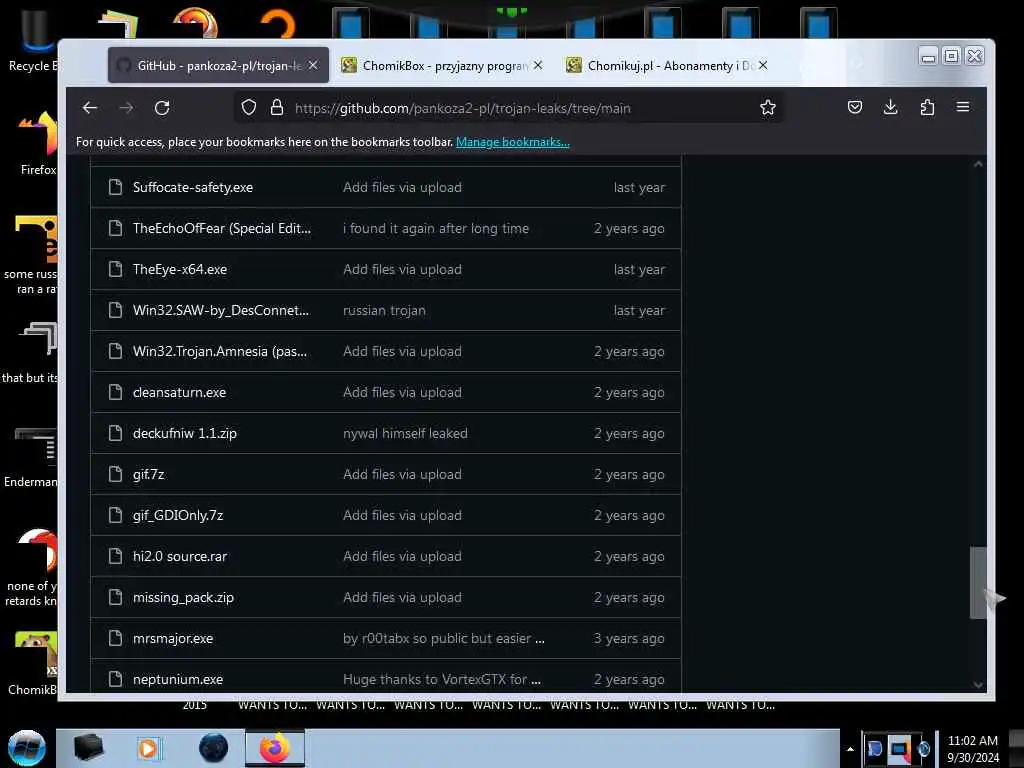1024x768 pixels.
Task: Click the scrollbar down arrow
Action: pyautogui.click(x=978, y=684)
